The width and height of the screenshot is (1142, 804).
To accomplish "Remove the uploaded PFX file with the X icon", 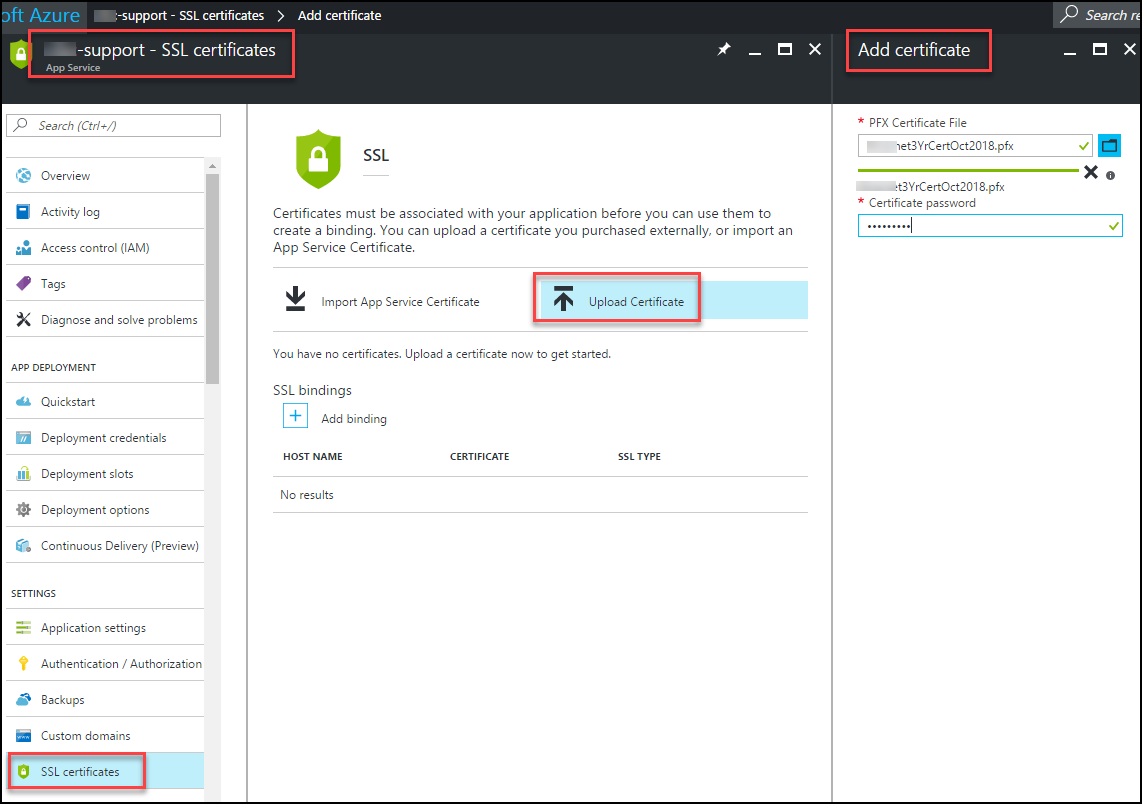I will click(1090, 173).
